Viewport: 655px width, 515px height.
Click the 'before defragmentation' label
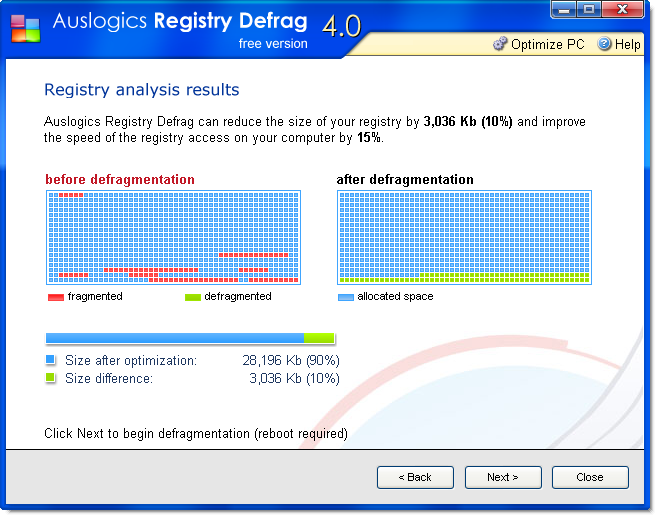tap(120, 180)
